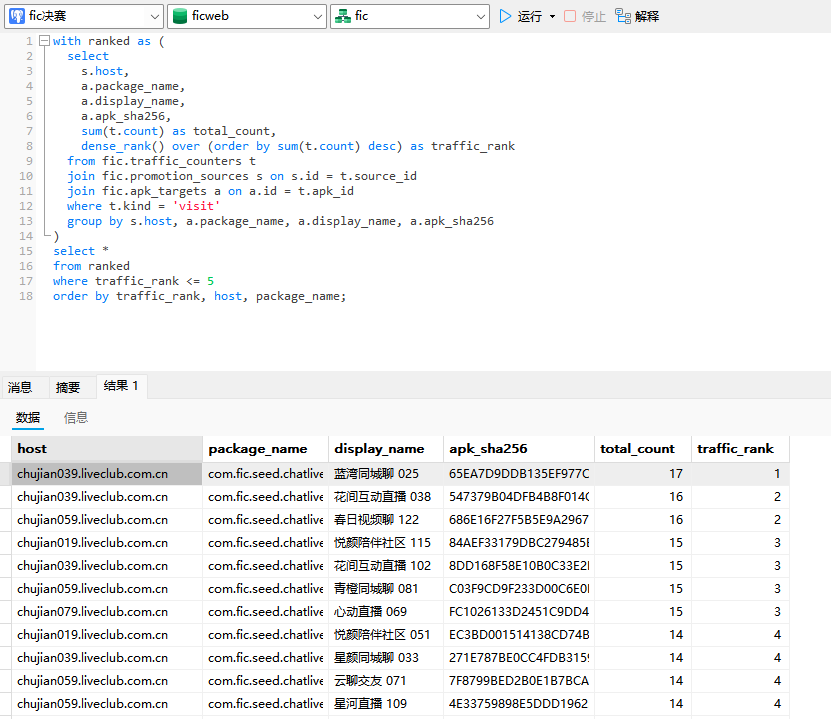Screen dimensions: 831x719
Task: Open the fic schema dropdown
Action: pyautogui.click(x=410, y=16)
